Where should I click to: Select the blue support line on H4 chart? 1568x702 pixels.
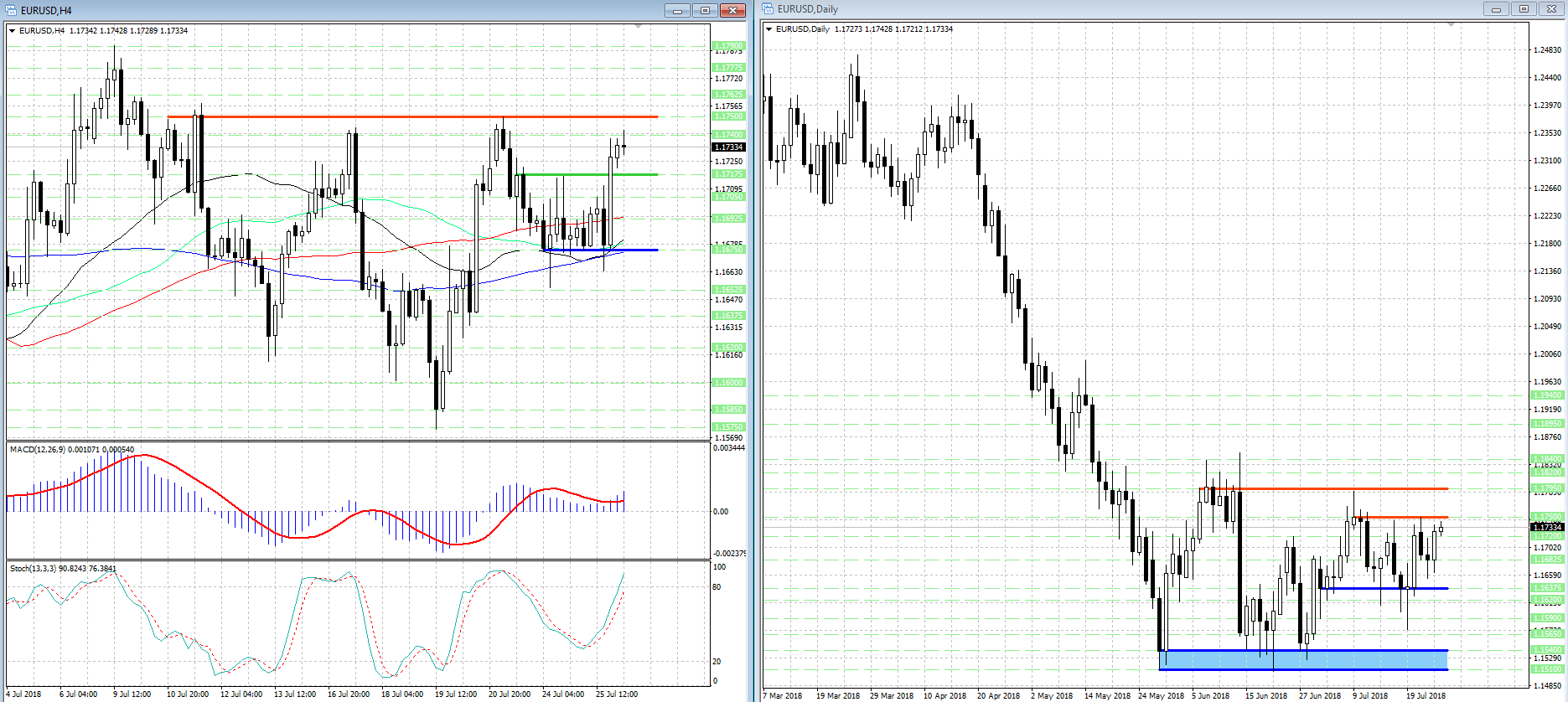tap(600, 250)
